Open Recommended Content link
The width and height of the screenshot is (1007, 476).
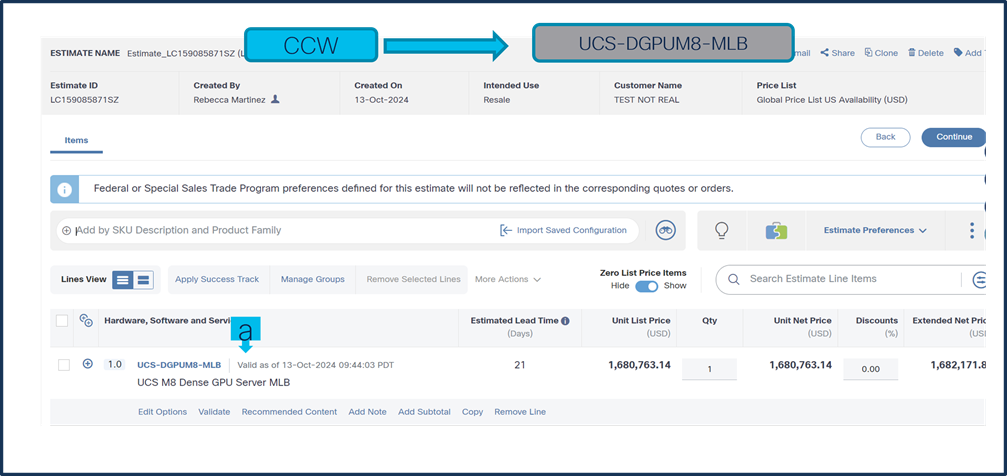pos(289,412)
